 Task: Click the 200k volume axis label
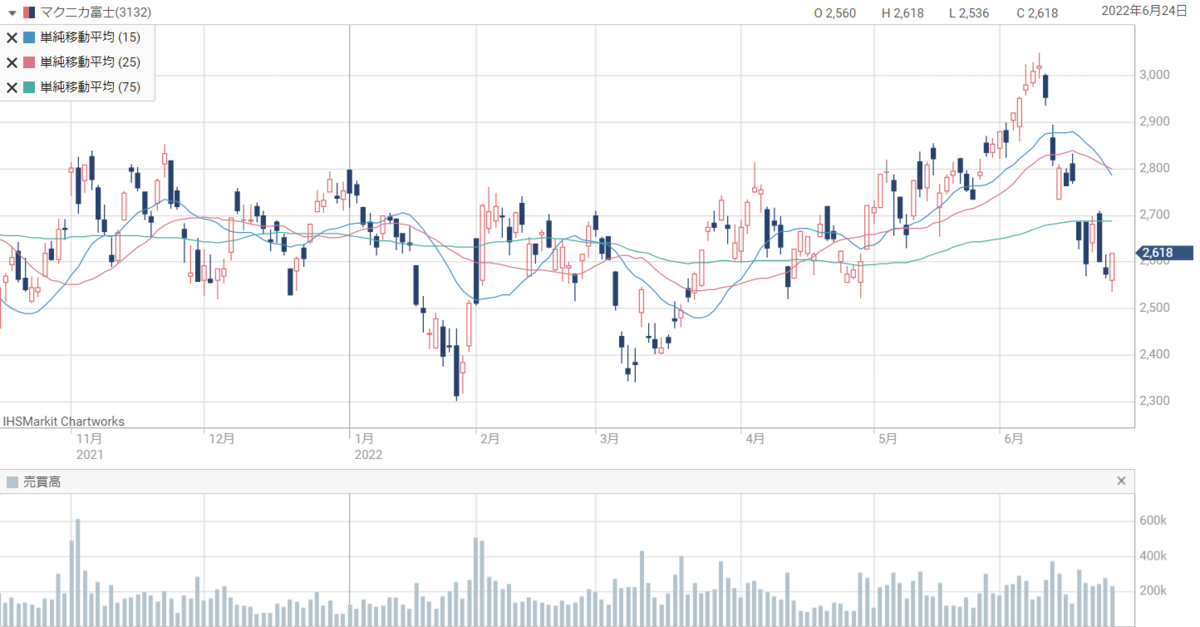(1152, 591)
